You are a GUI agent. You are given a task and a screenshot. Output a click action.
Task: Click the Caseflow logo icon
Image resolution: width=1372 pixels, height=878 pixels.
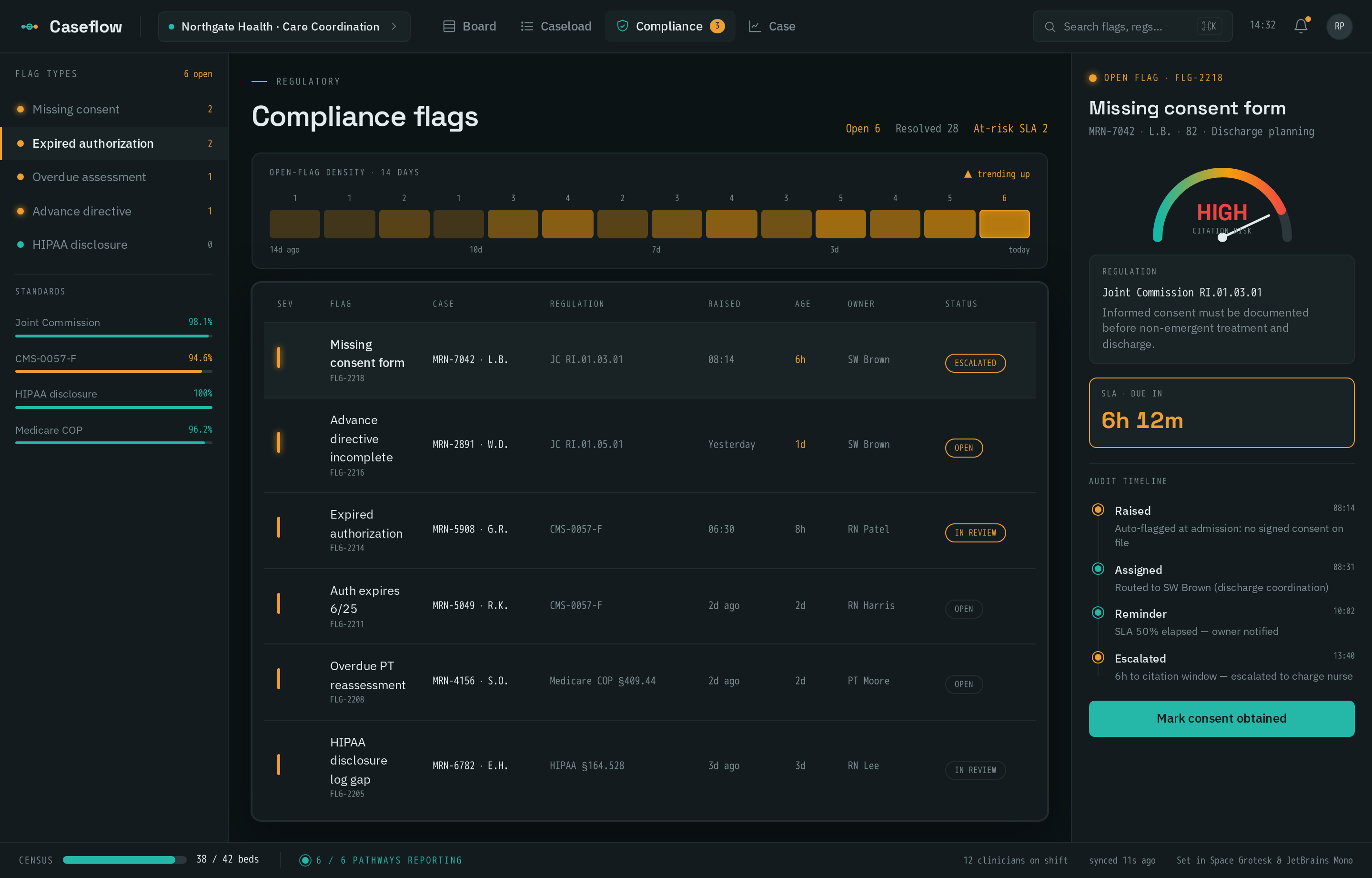click(x=29, y=26)
